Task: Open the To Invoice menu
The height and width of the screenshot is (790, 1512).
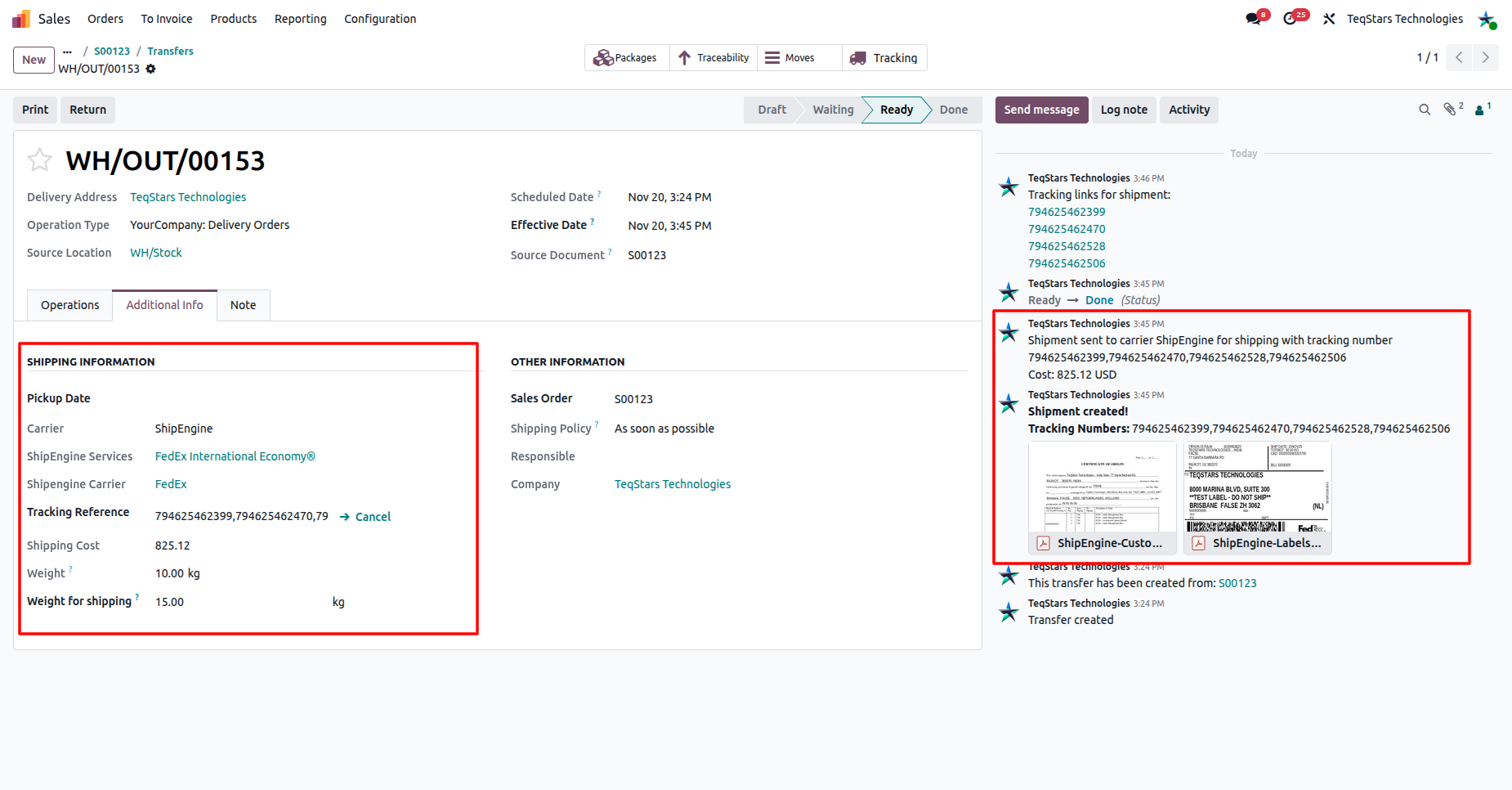Action: 167,19
